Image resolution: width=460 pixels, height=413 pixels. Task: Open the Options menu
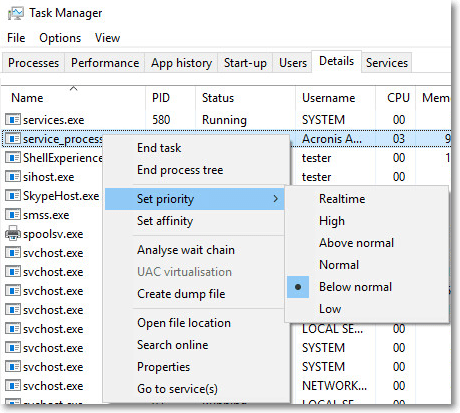(60, 38)
